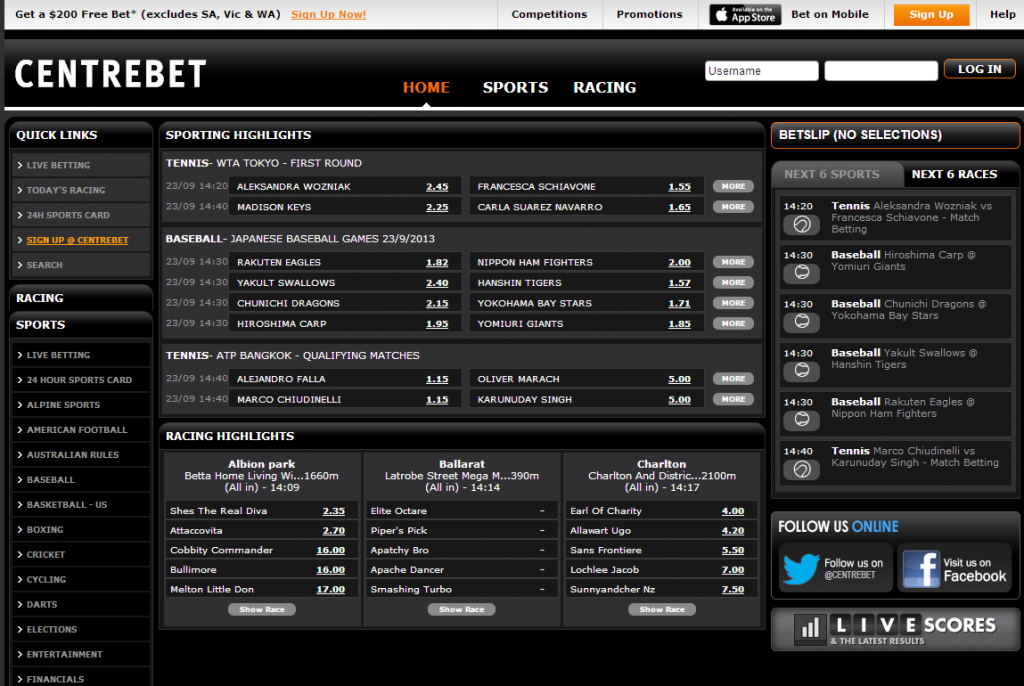Click the Centrebet logo
This screenshot has width=1024, height=686.
[110, 74]
